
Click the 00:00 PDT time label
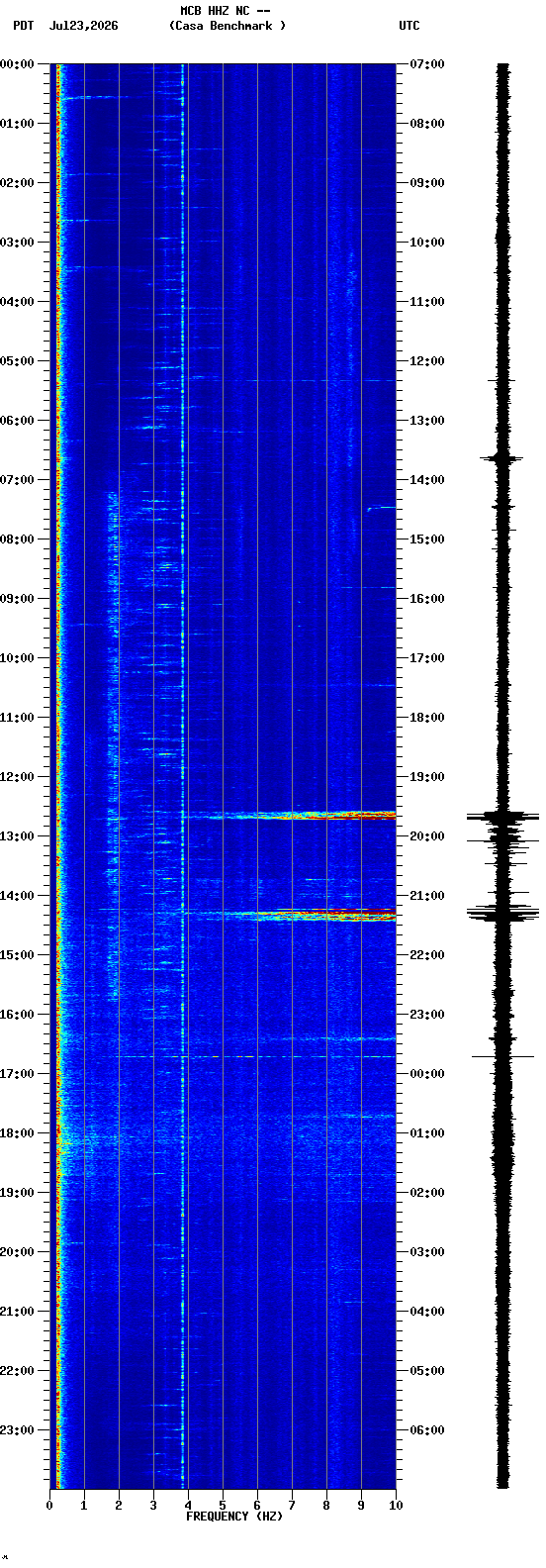(x=16, y=64)
